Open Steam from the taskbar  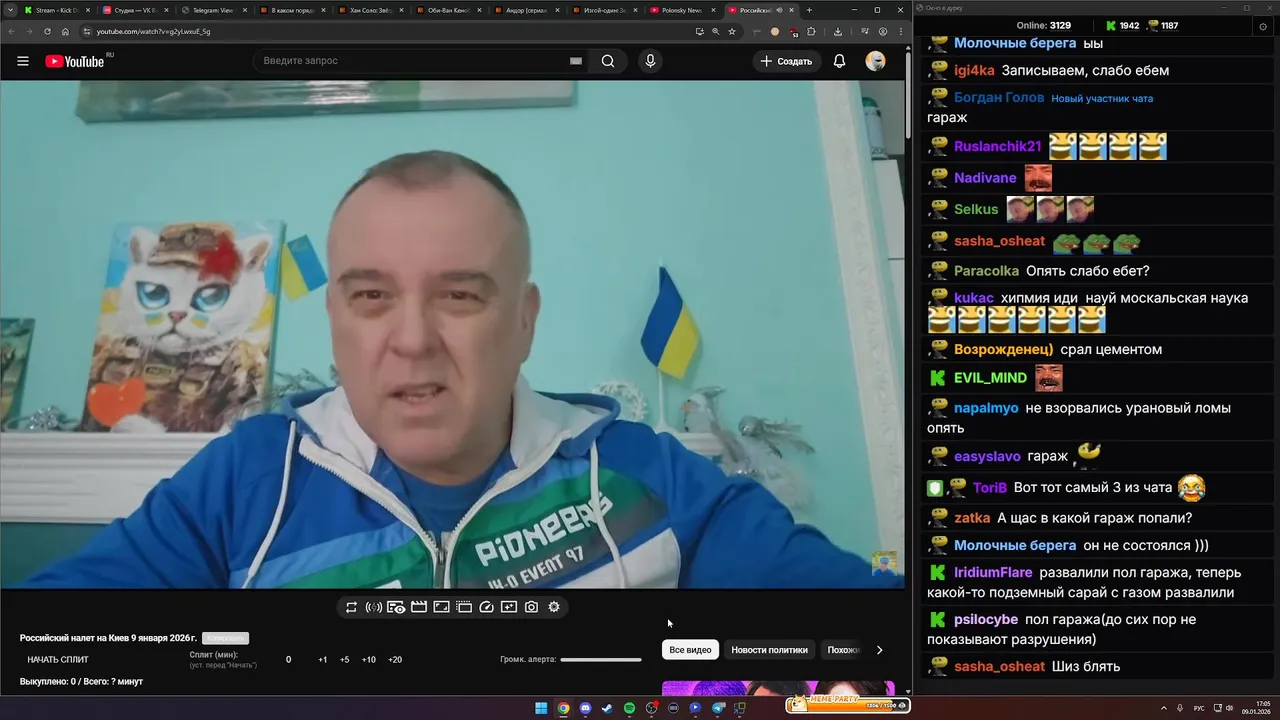pos(607,708)
